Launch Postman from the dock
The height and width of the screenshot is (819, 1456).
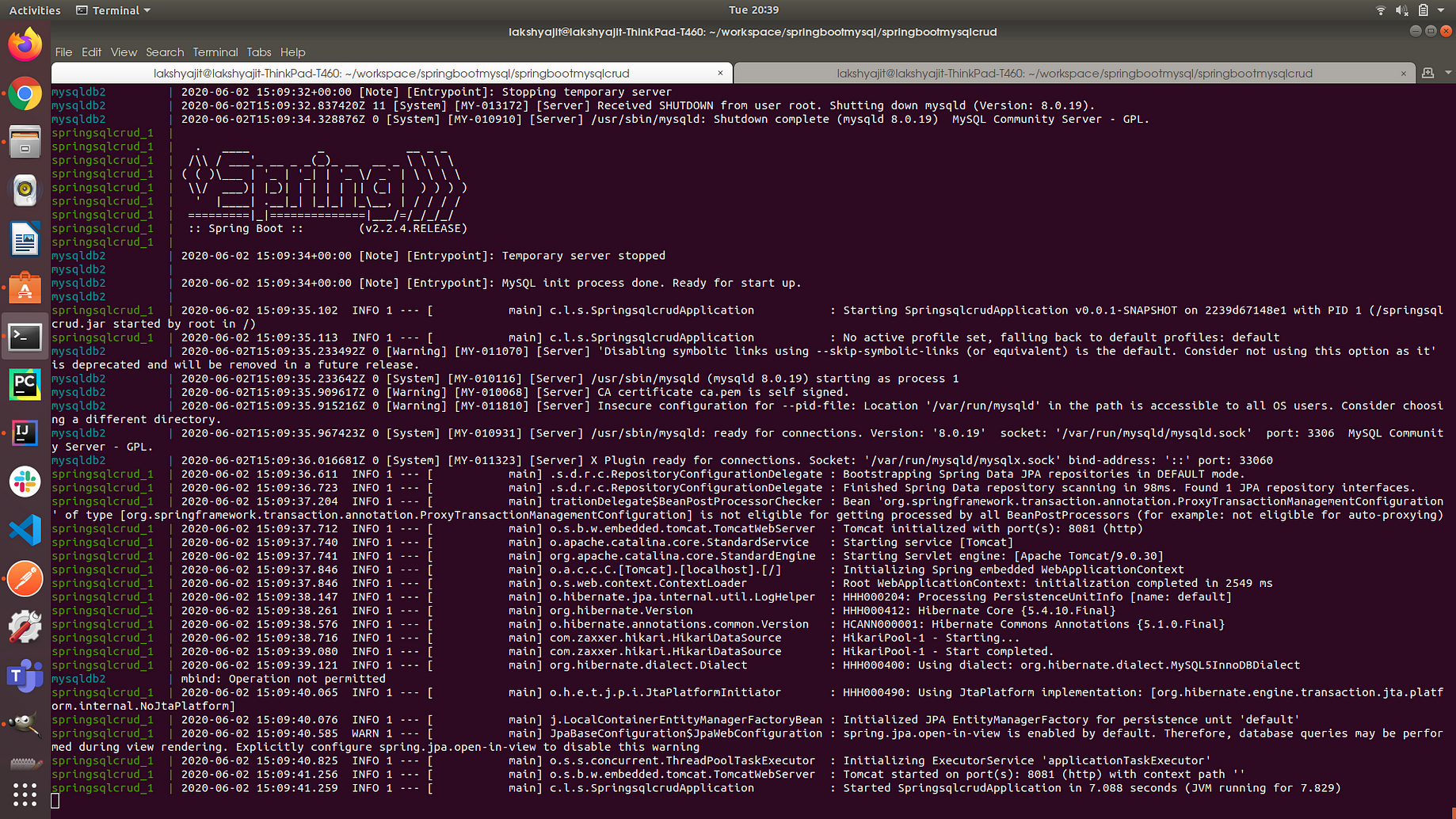[x=25, y=578]
